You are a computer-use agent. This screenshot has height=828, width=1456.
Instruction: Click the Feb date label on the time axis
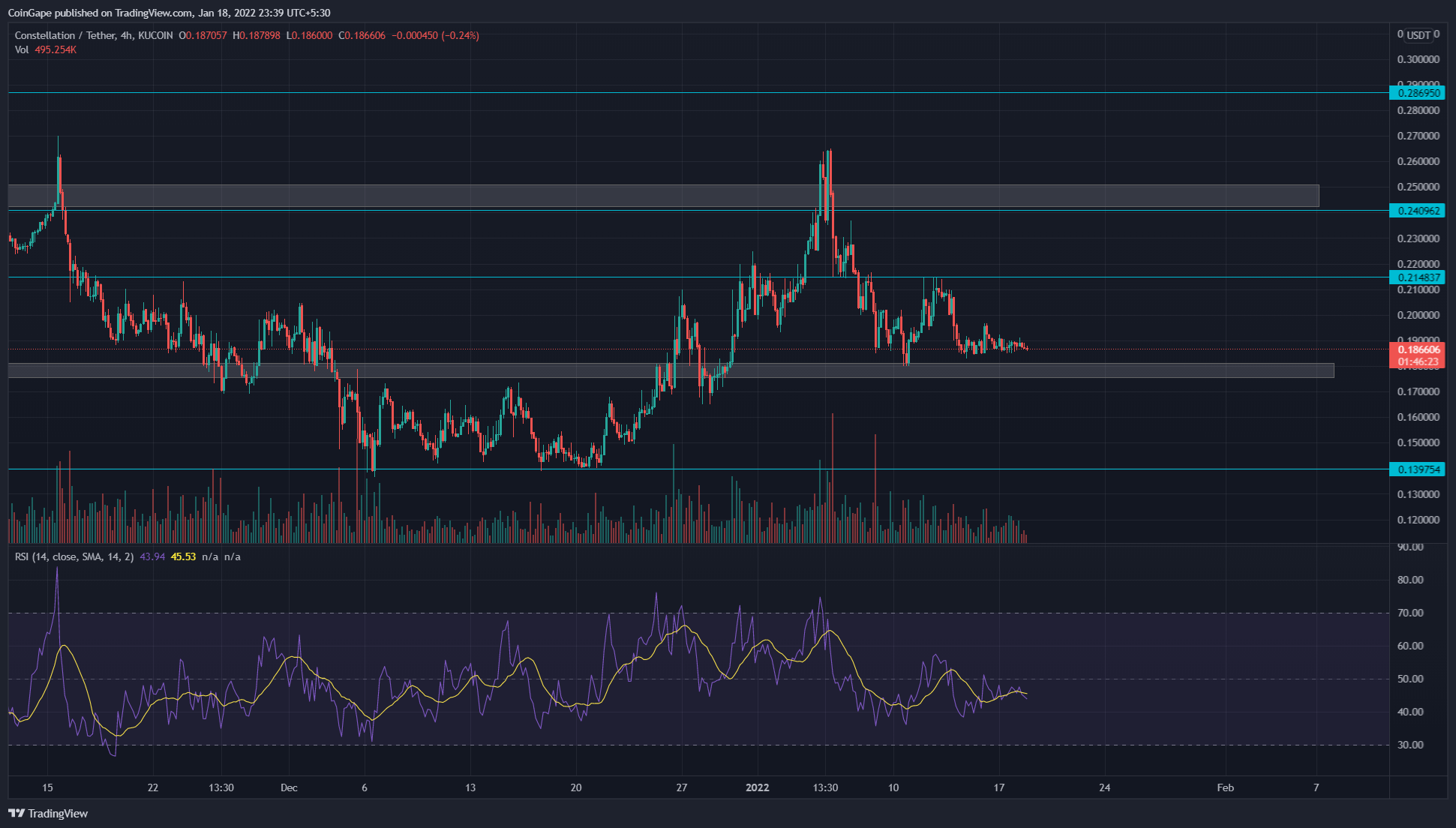click(x=1225, y=787)
